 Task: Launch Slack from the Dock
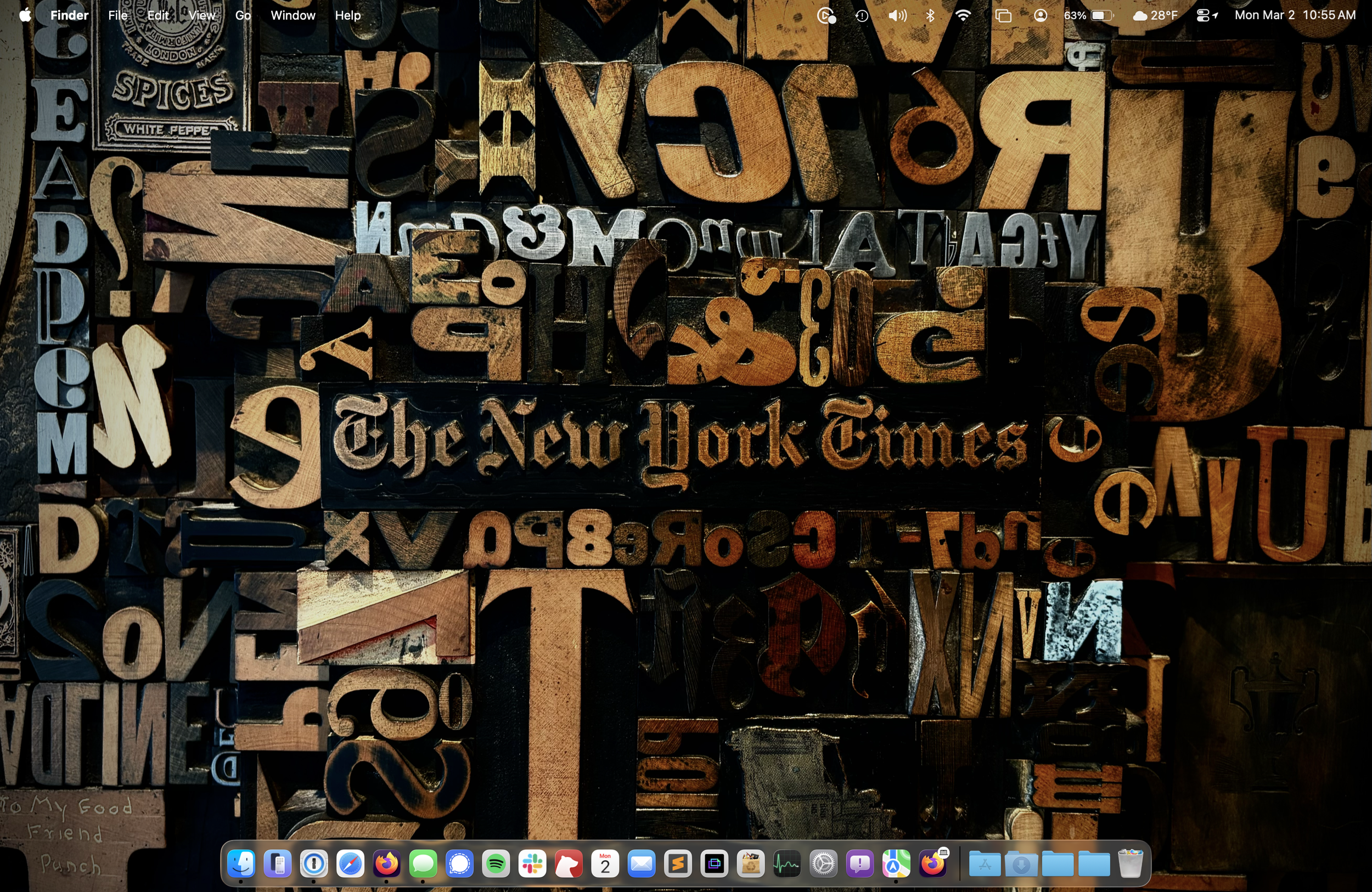tap(532, 864)
